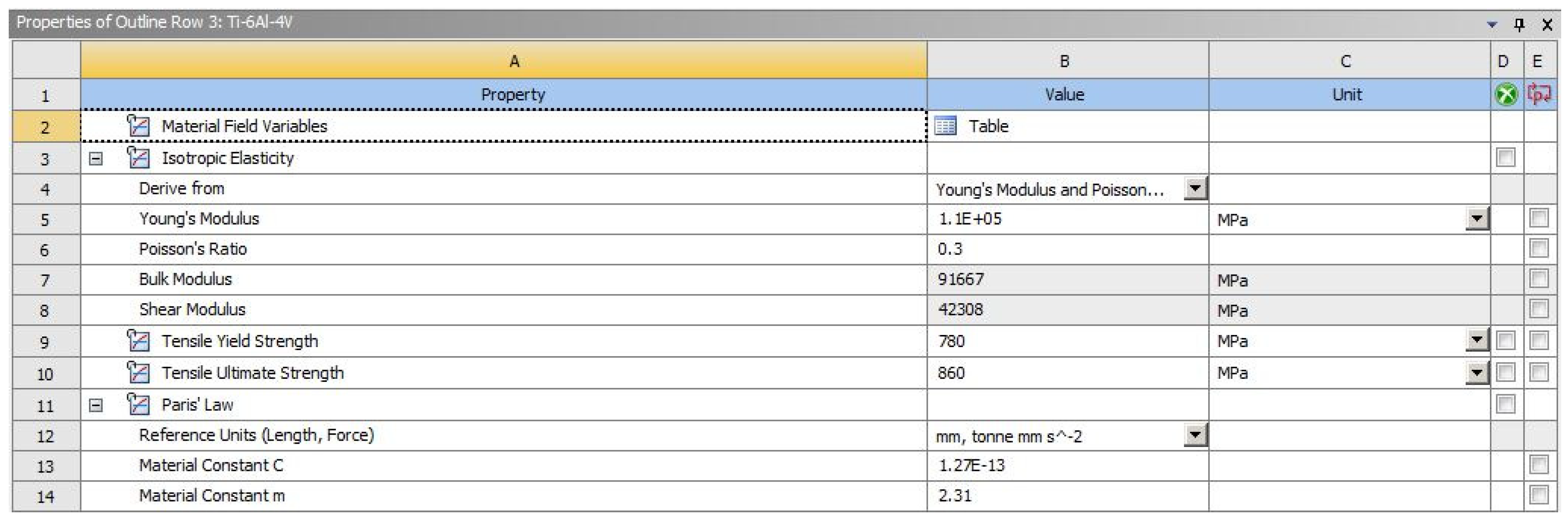Click the Table icon in Value column
The image size is (1568, 521).
tap(945, 126)
